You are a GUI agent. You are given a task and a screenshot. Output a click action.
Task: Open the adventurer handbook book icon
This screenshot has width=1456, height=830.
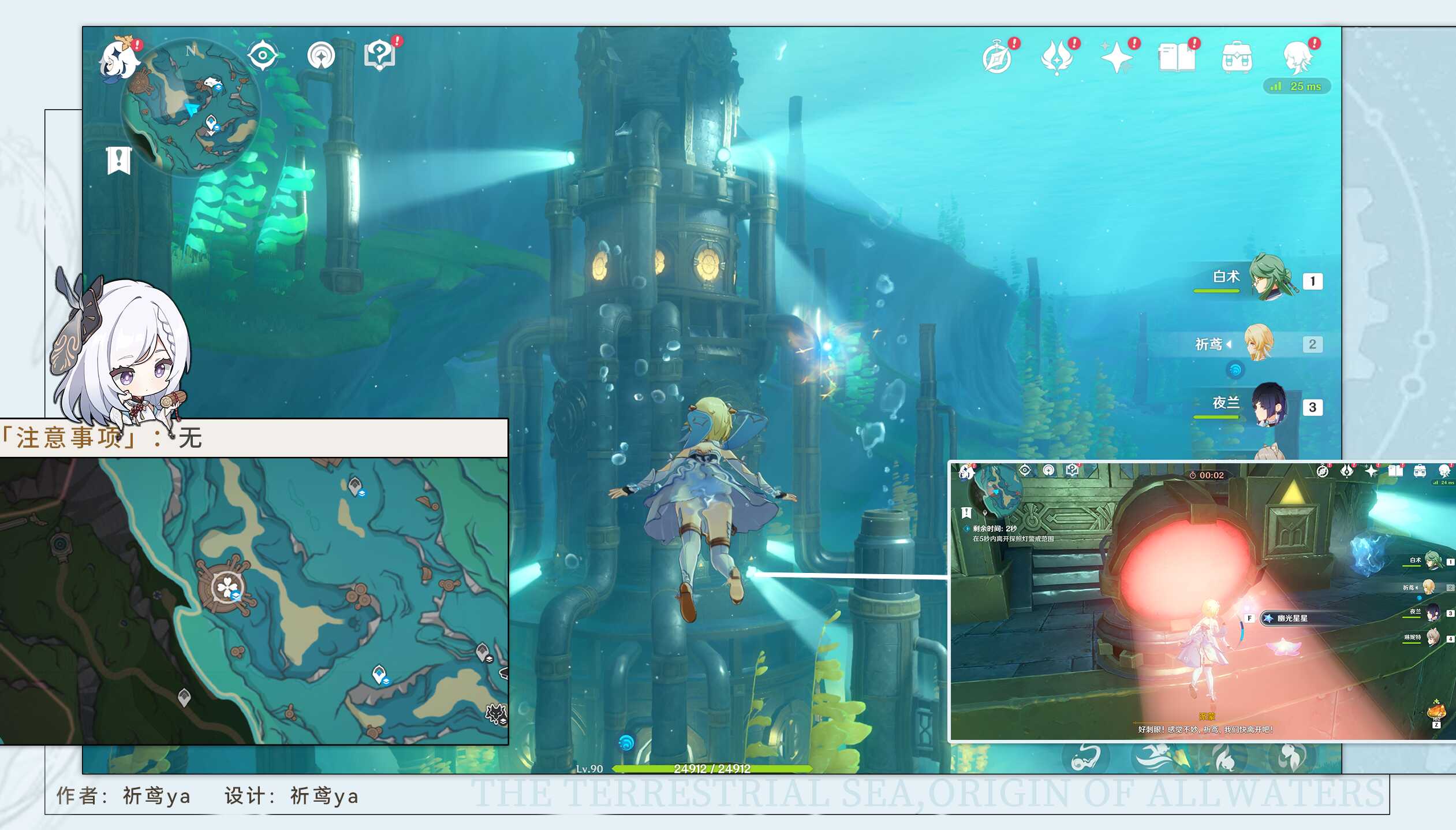tap(1178, 57)
